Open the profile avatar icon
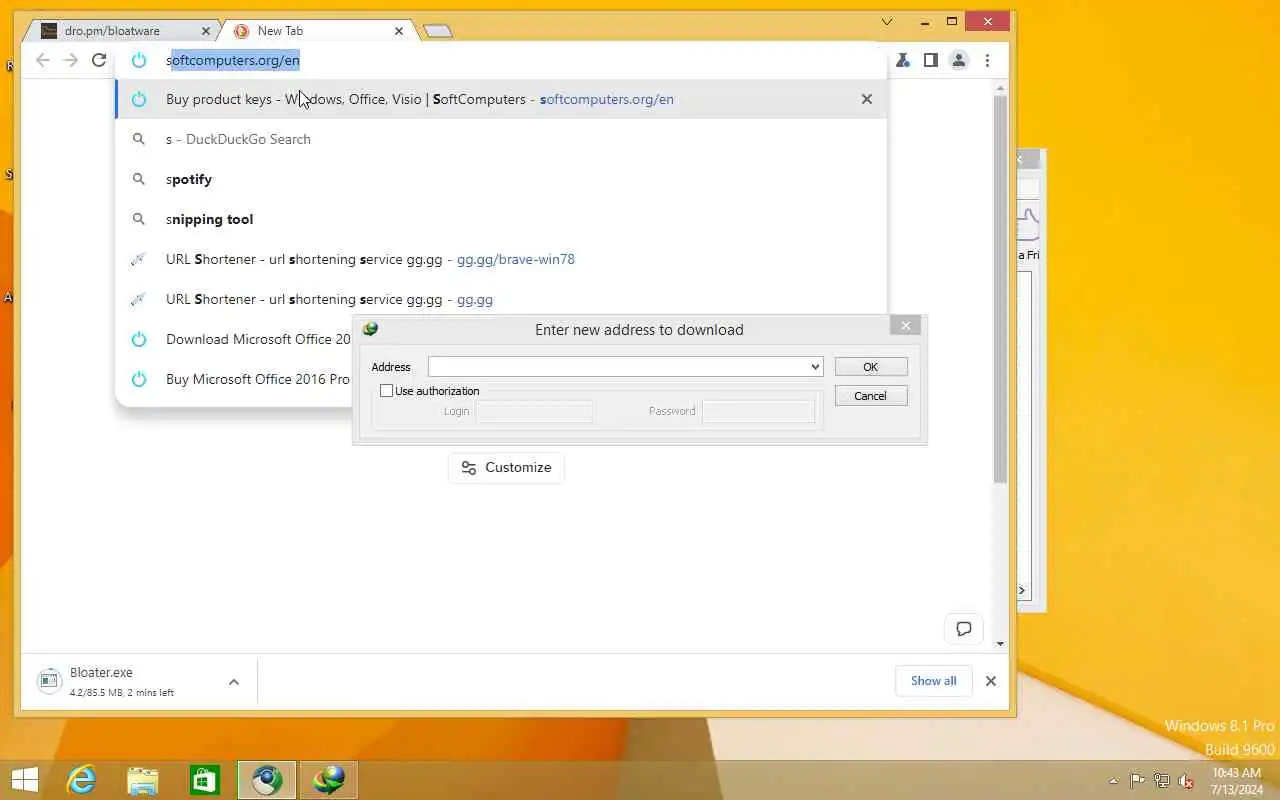 coord(958,60)
